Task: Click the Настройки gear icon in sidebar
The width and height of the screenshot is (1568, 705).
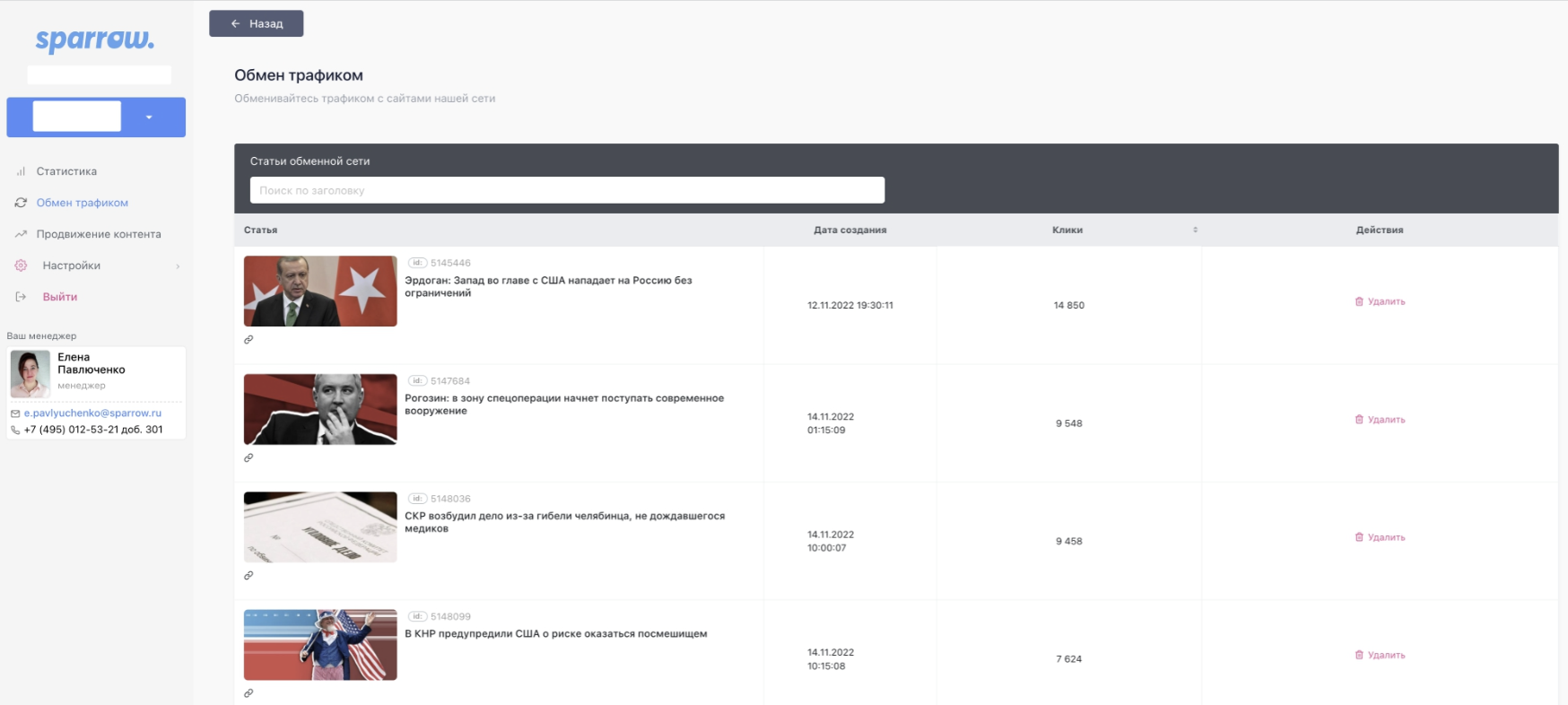Action: tap(21, 265)
